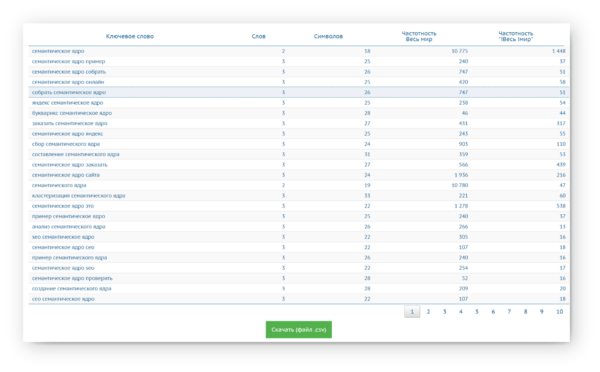Click the exact frequency value 1 448
Image resolution: width=600 pixels, height=372 pixels.
(559, 51)
